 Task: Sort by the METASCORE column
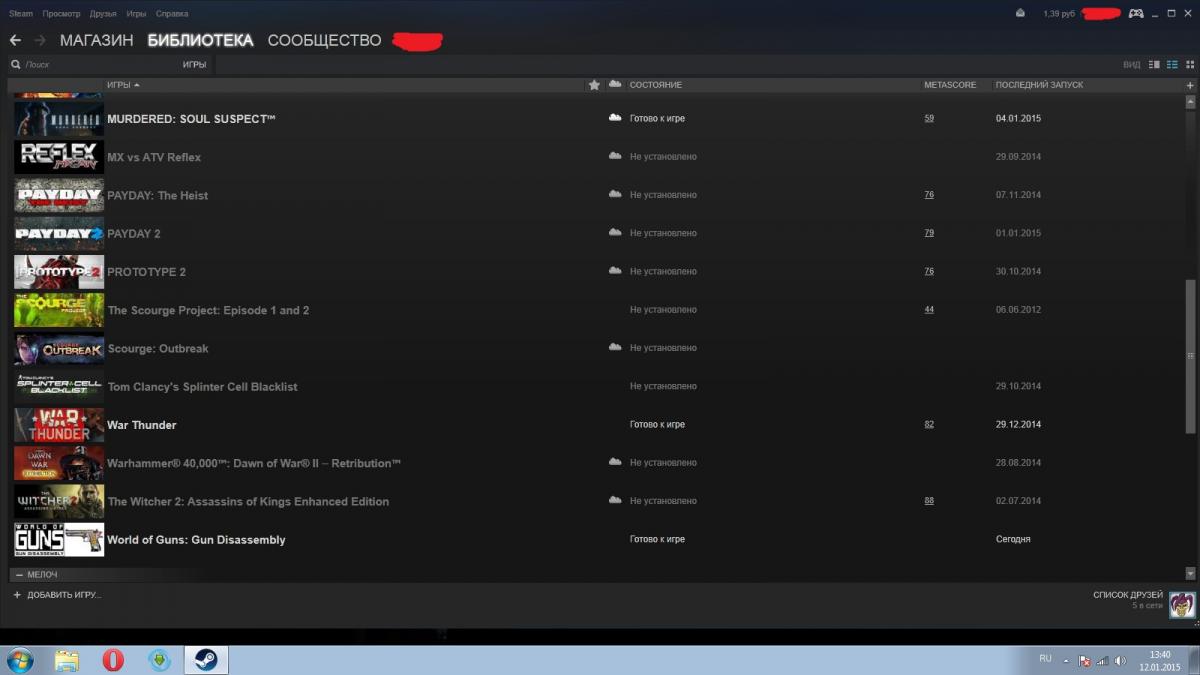pyautogui.click(x=950, y=85)
